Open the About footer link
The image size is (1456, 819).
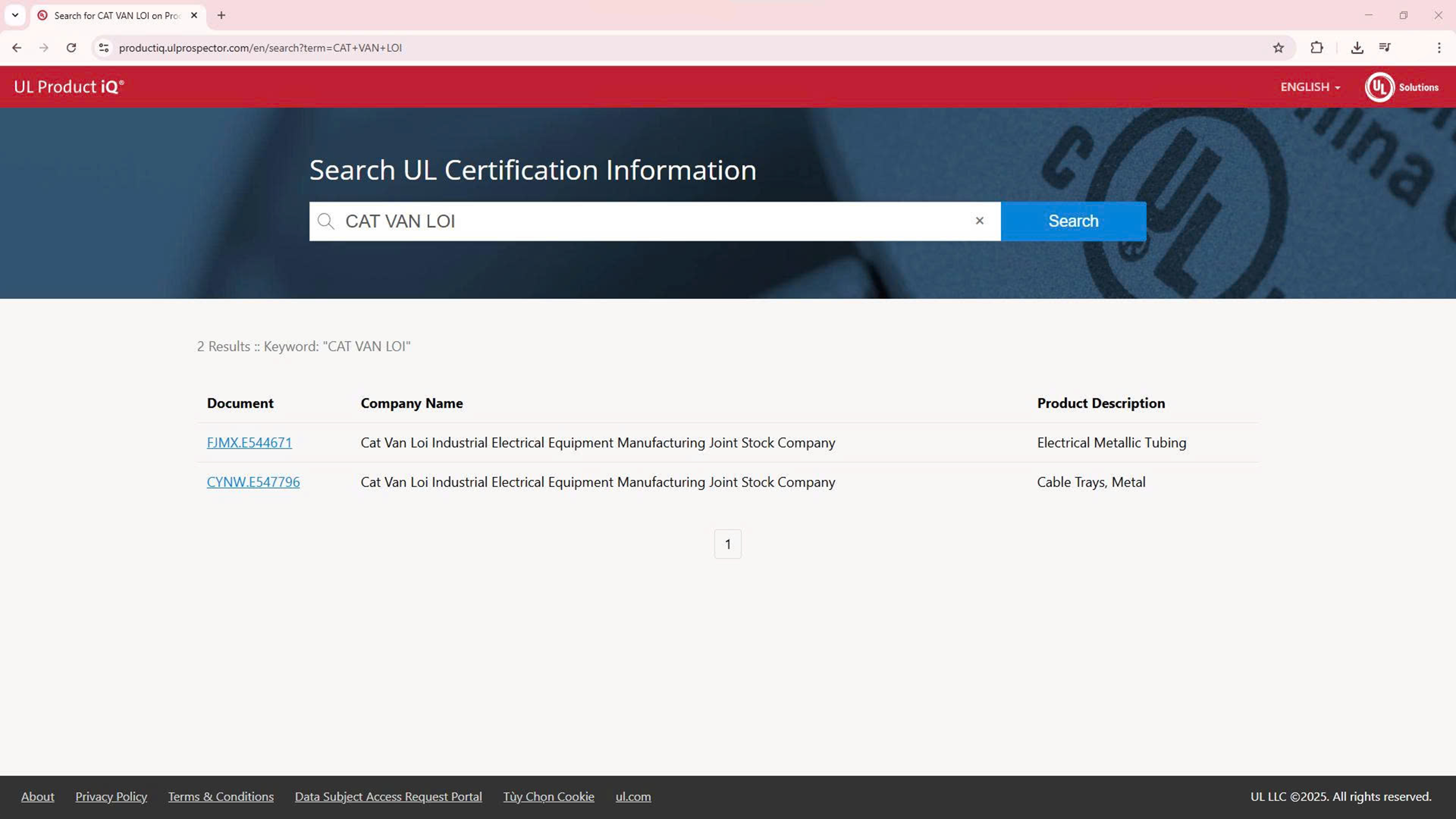[x=38, y=796]
